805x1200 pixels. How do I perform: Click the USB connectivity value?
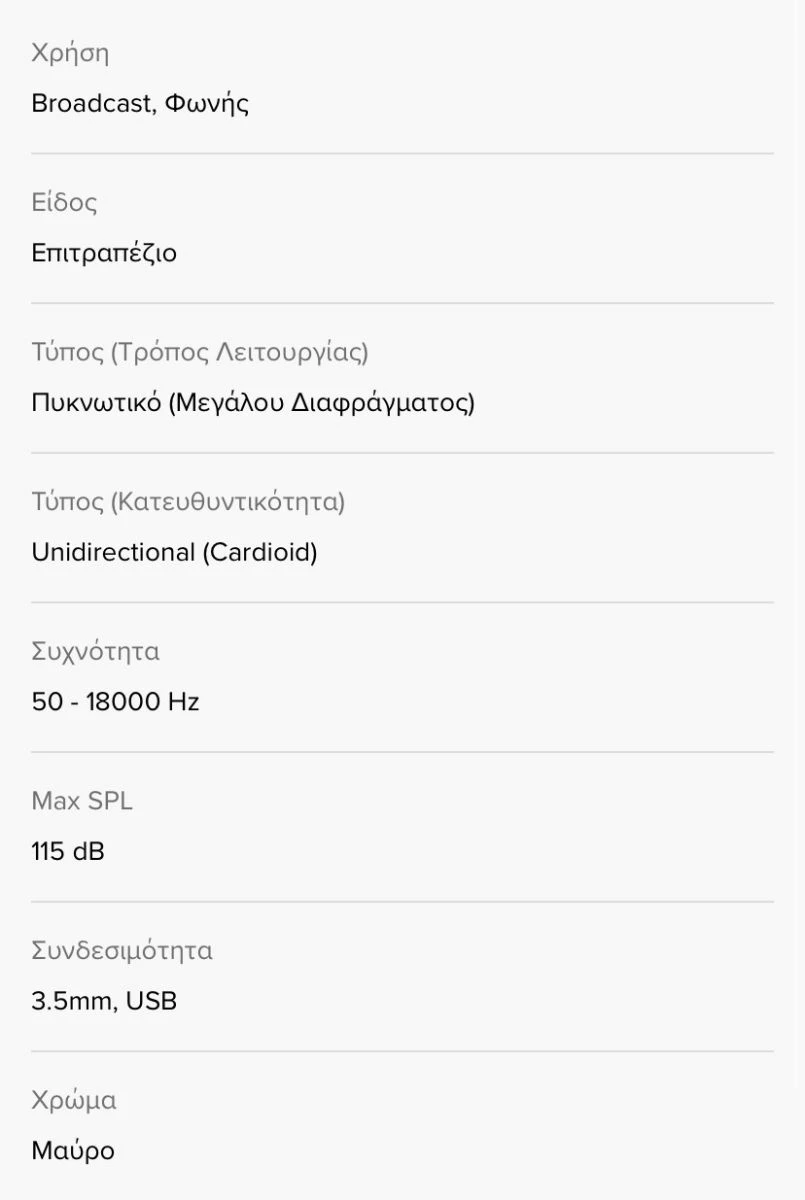point(152,1001)
